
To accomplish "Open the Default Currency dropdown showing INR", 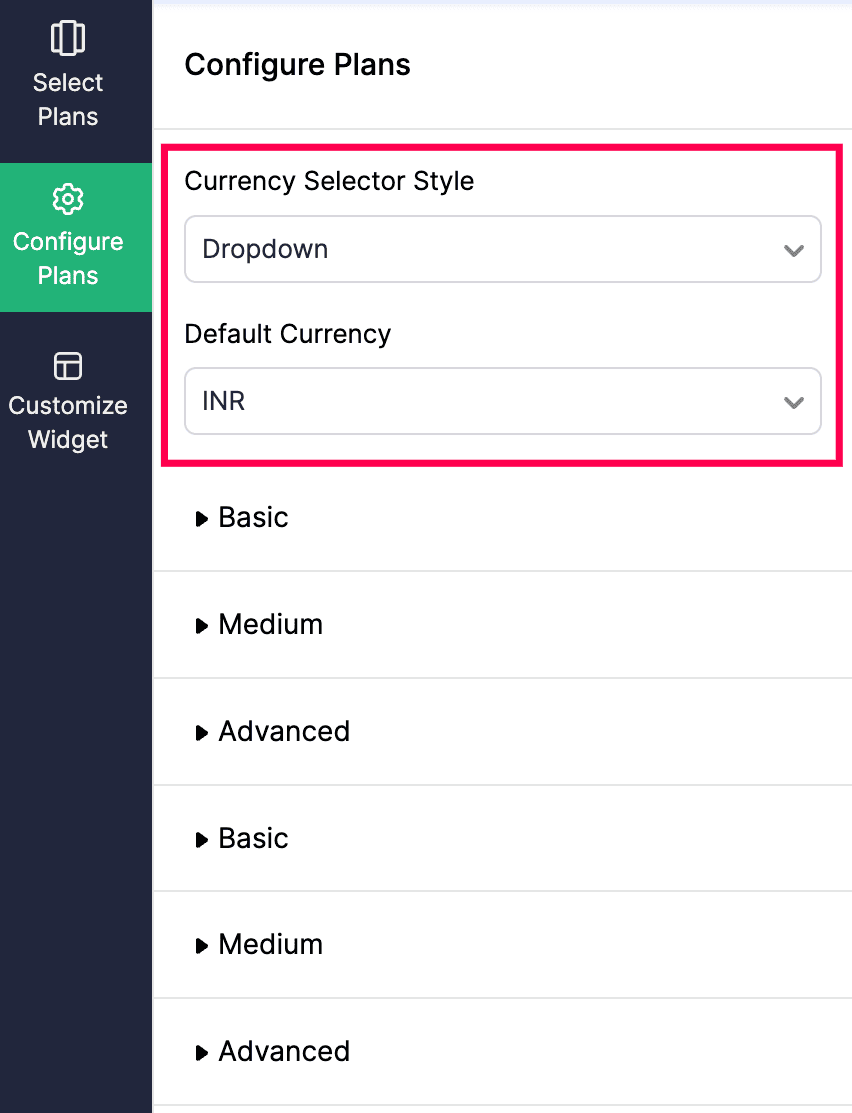I will (503, 401).
